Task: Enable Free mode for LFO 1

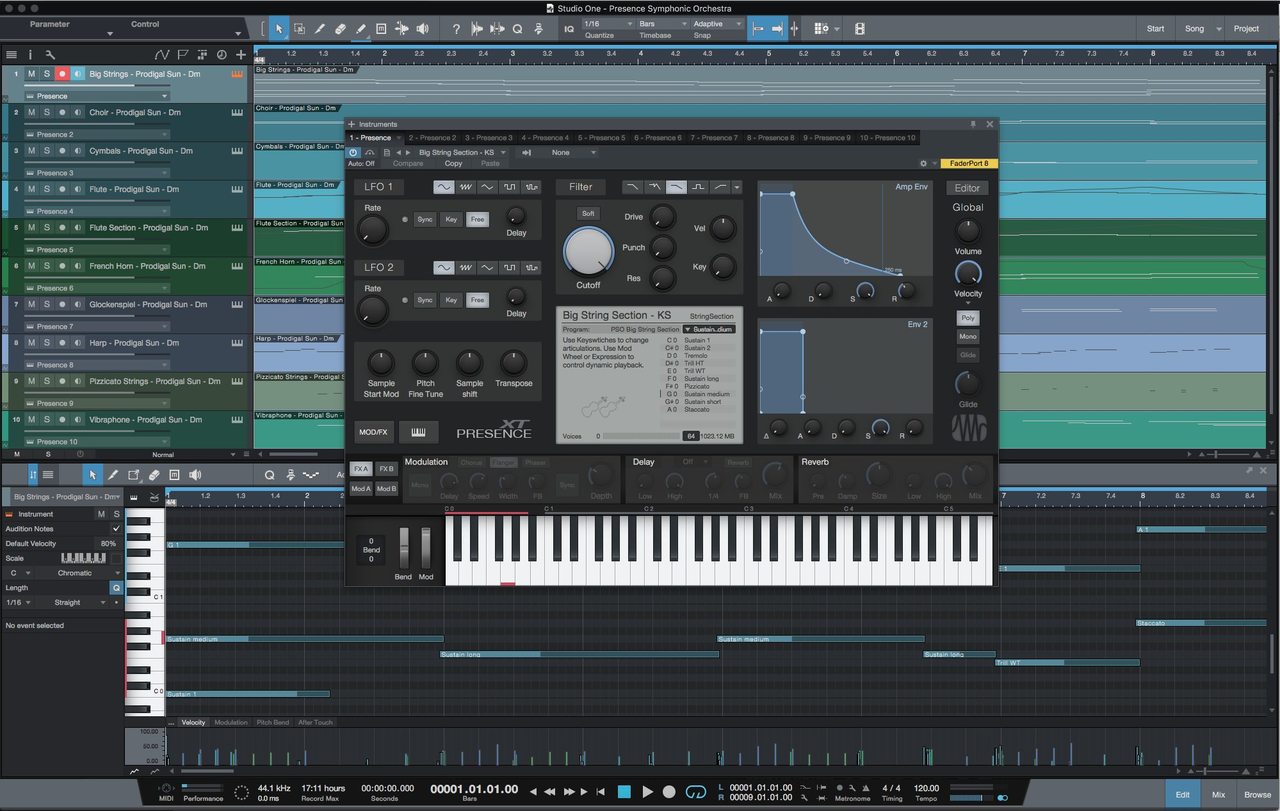Action: coord(477,219)
